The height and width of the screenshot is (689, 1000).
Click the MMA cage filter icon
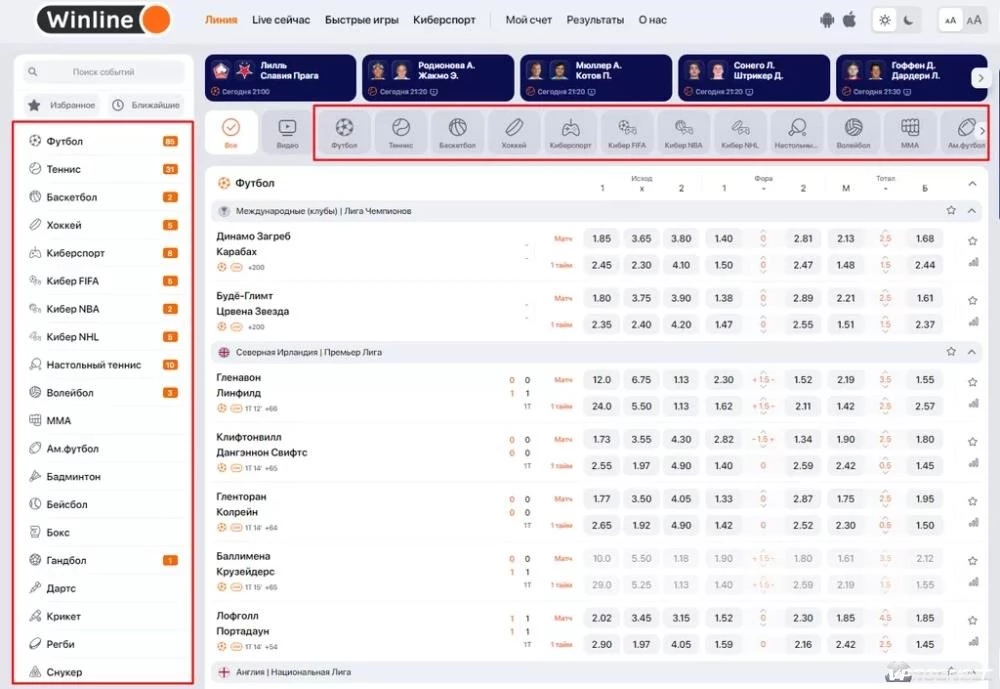pos(910,132)
